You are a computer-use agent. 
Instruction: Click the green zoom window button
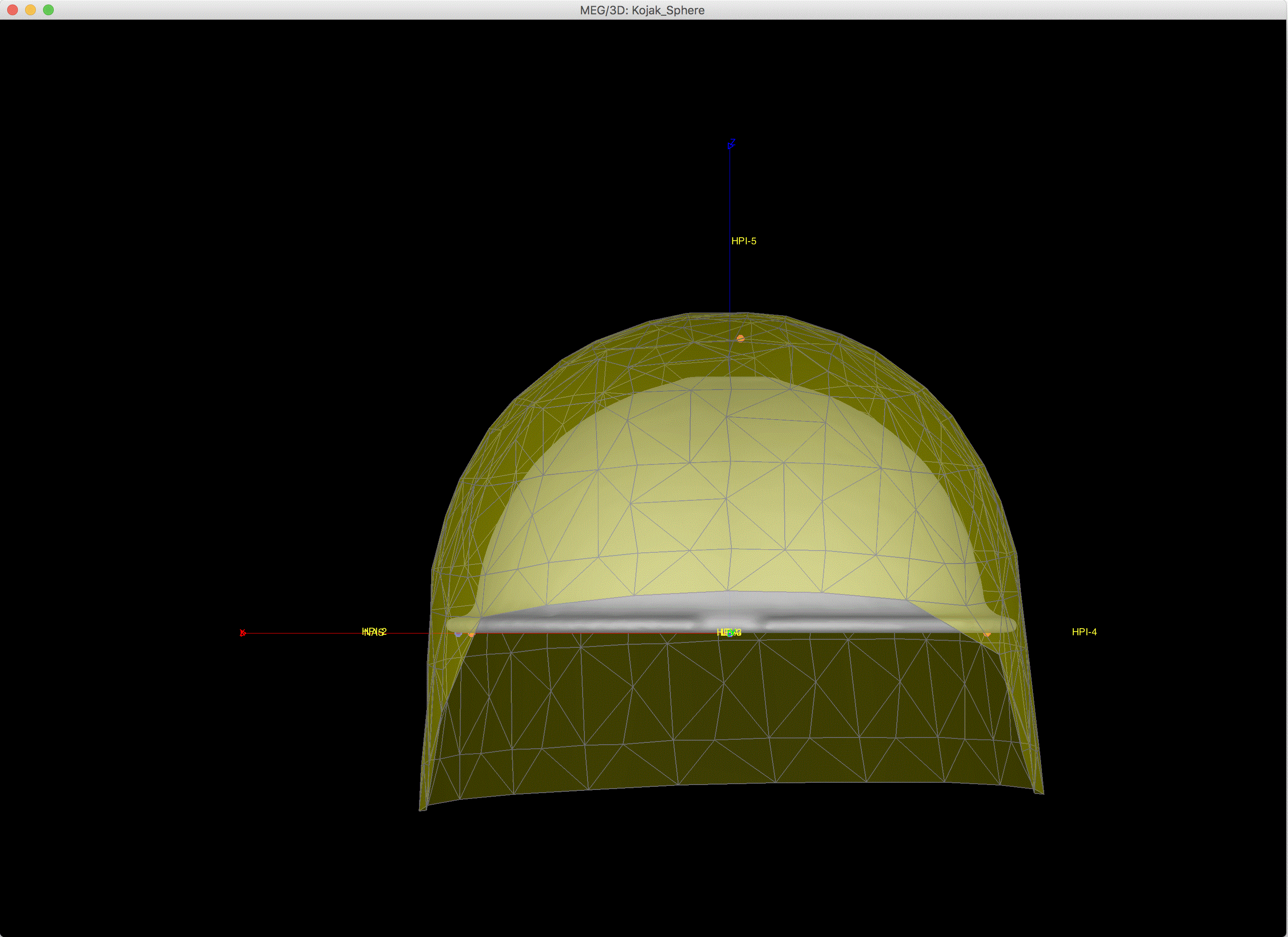48,10
